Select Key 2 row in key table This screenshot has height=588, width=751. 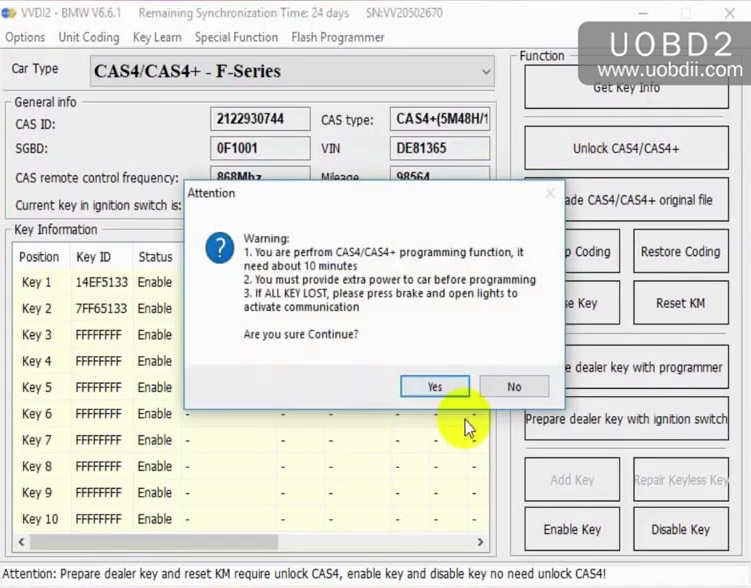[x=98, y=308]
